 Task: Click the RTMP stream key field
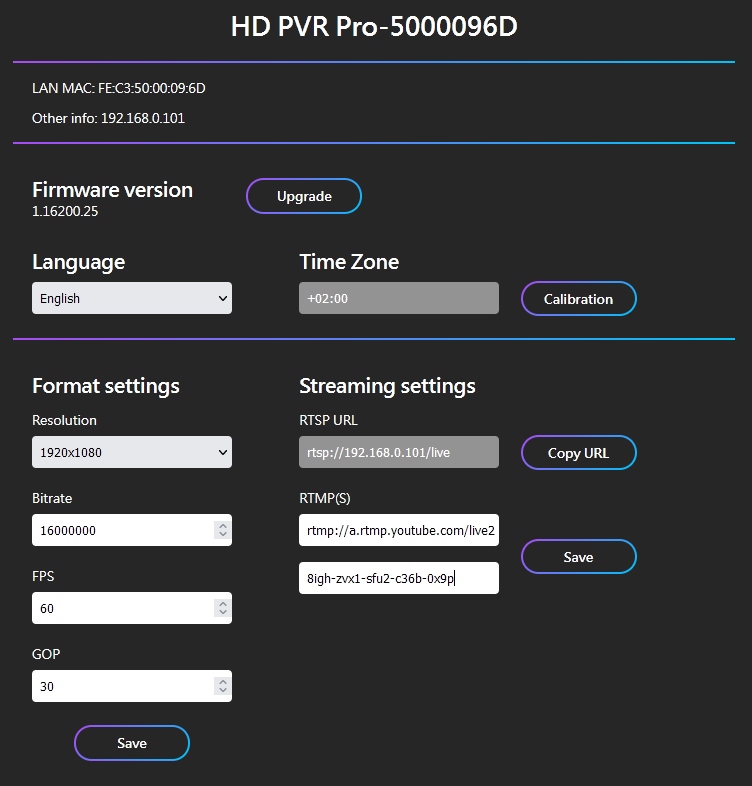click(x=398, y=578)
